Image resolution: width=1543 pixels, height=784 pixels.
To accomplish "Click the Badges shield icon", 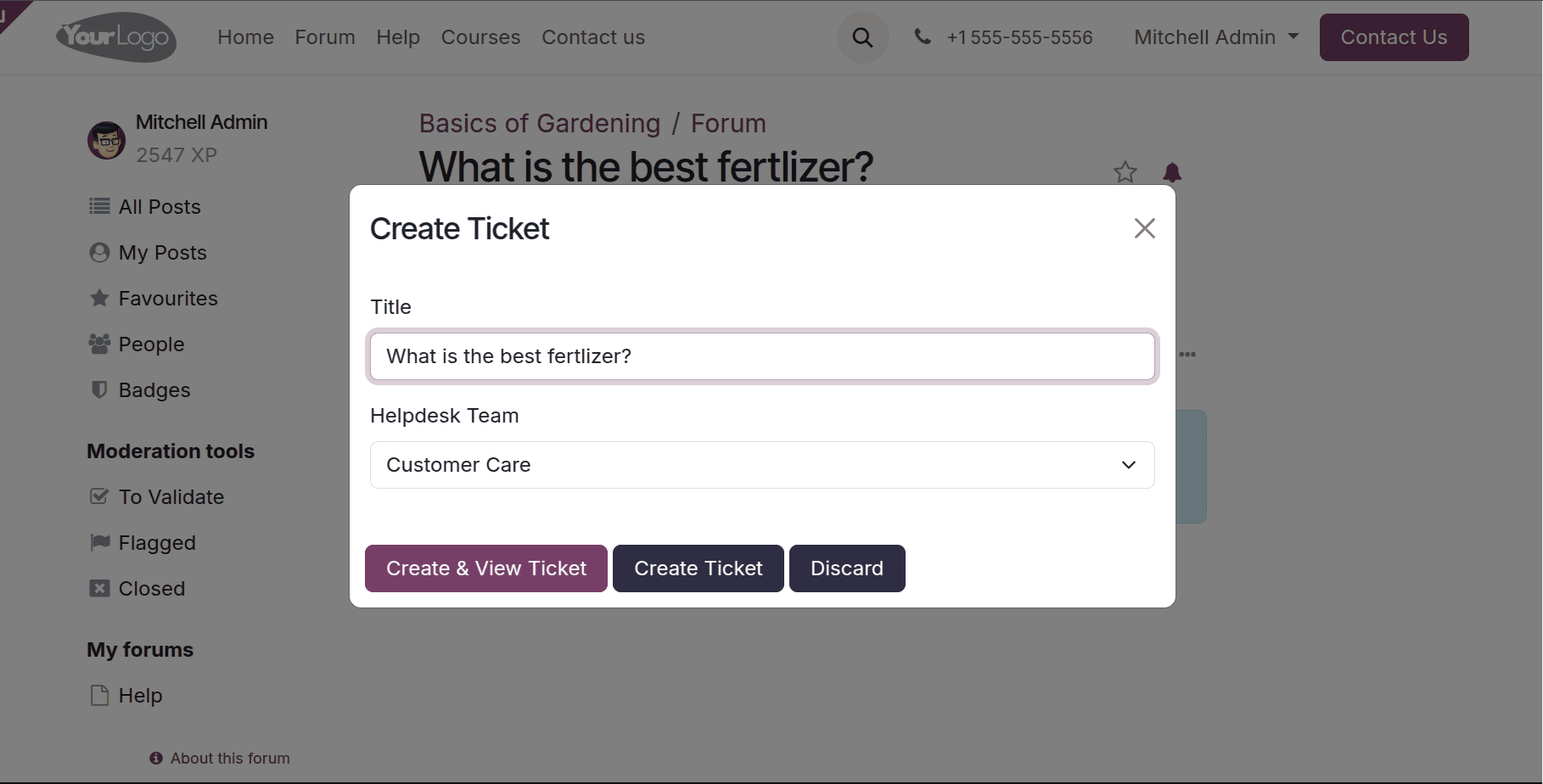I will pyautogui.click(x=99, y=389).
